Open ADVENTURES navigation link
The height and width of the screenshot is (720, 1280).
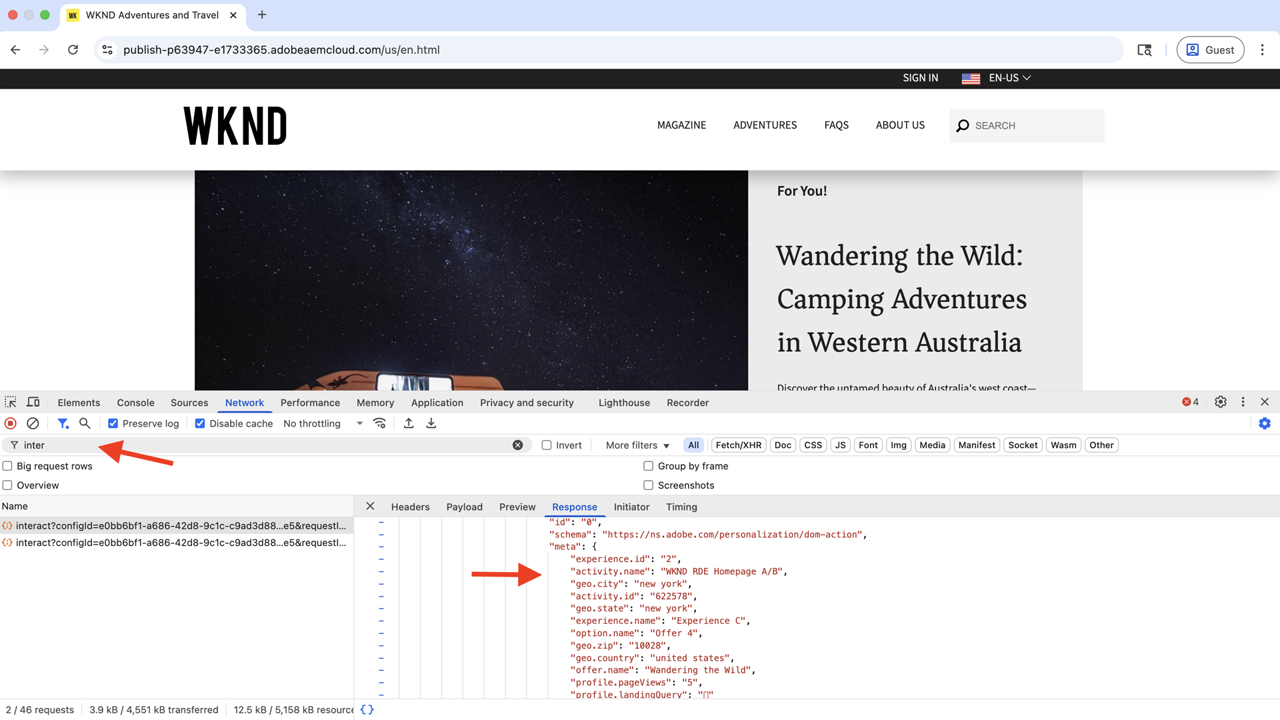pos(765,125)
